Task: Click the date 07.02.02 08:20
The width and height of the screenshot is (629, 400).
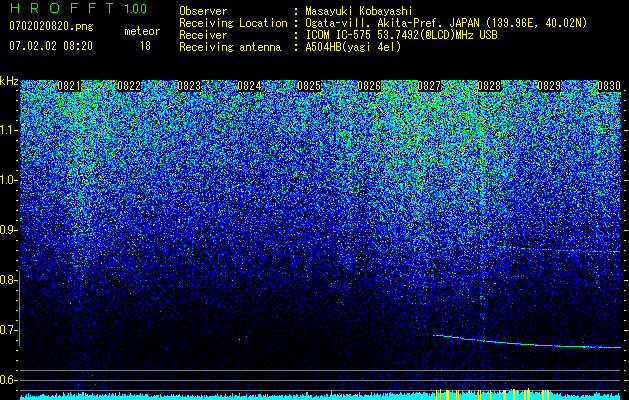Action: pyautogui.click(x=51, y=46)
